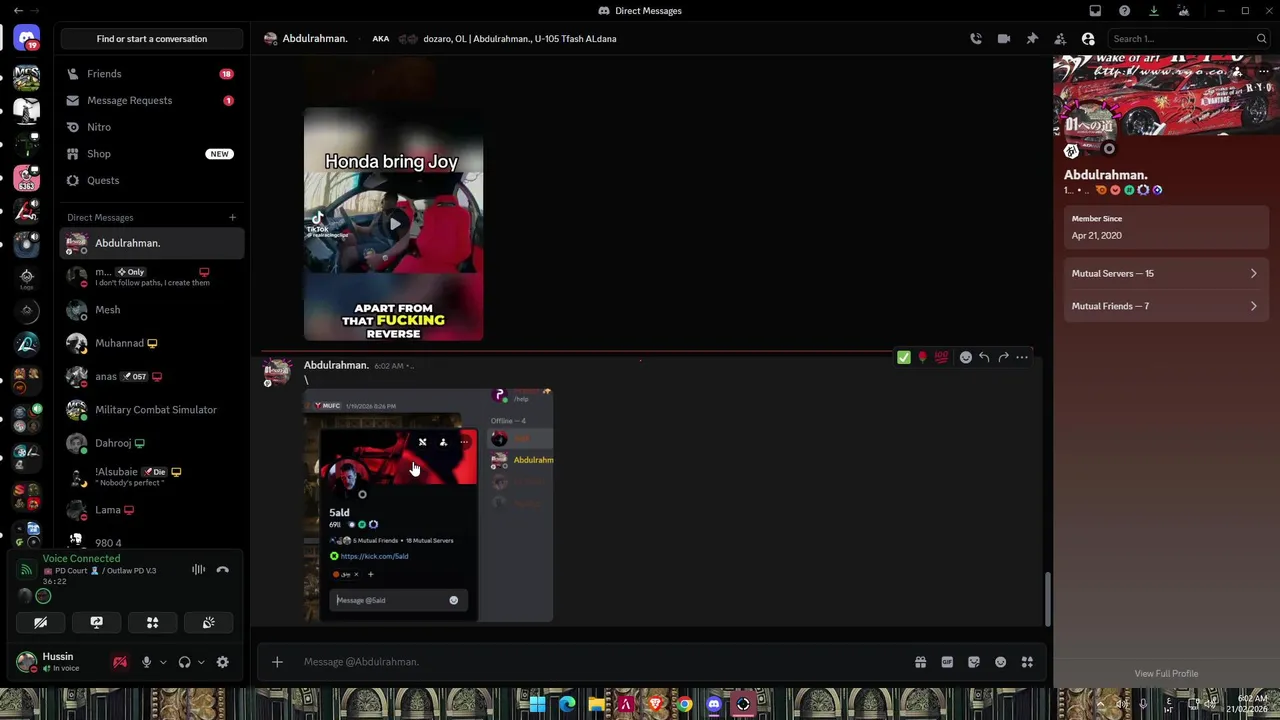Turn on camera in voice panel
This screenshot has width=1280, height=720.
click(40, 623)
